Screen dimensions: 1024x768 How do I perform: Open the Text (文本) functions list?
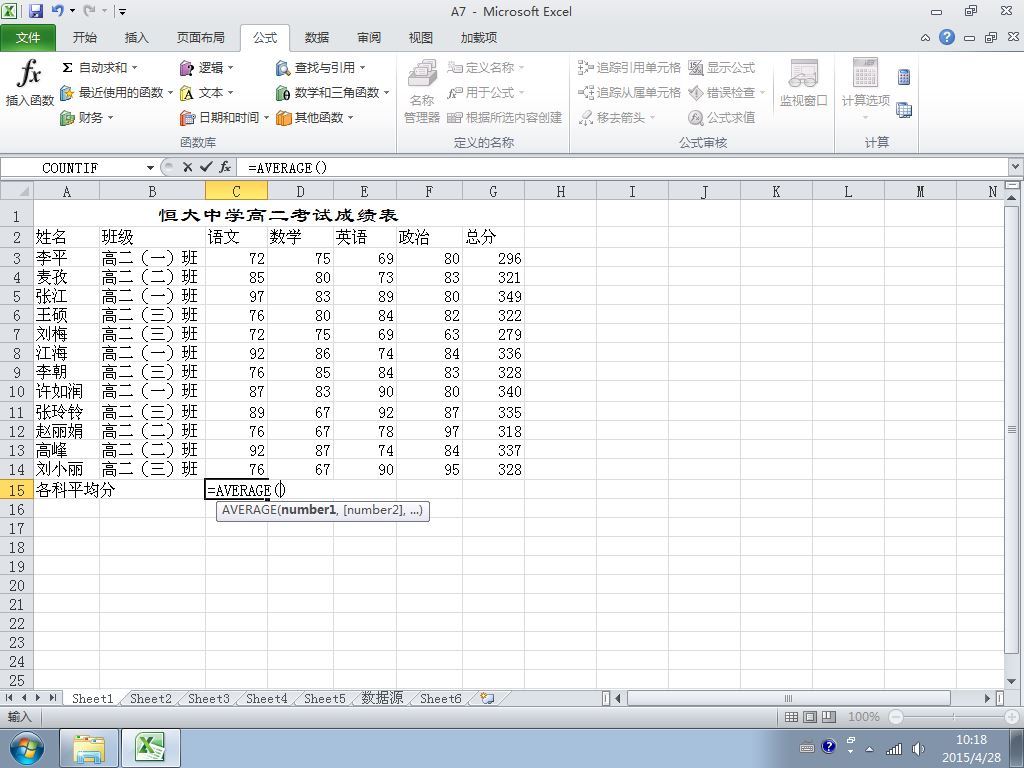click(206, 93)
